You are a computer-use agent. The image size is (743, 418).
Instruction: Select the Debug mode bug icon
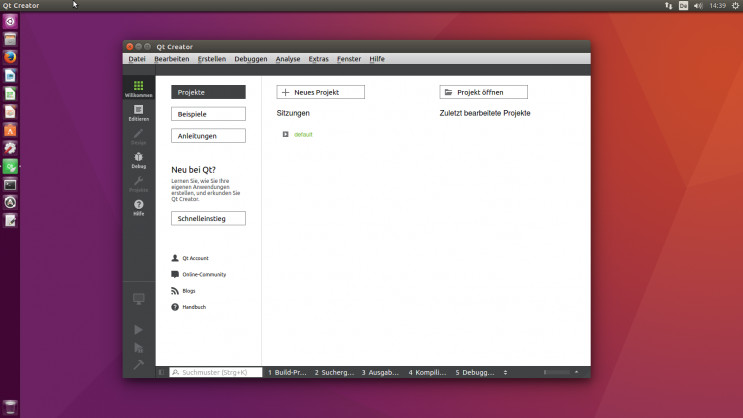[138, 160]
